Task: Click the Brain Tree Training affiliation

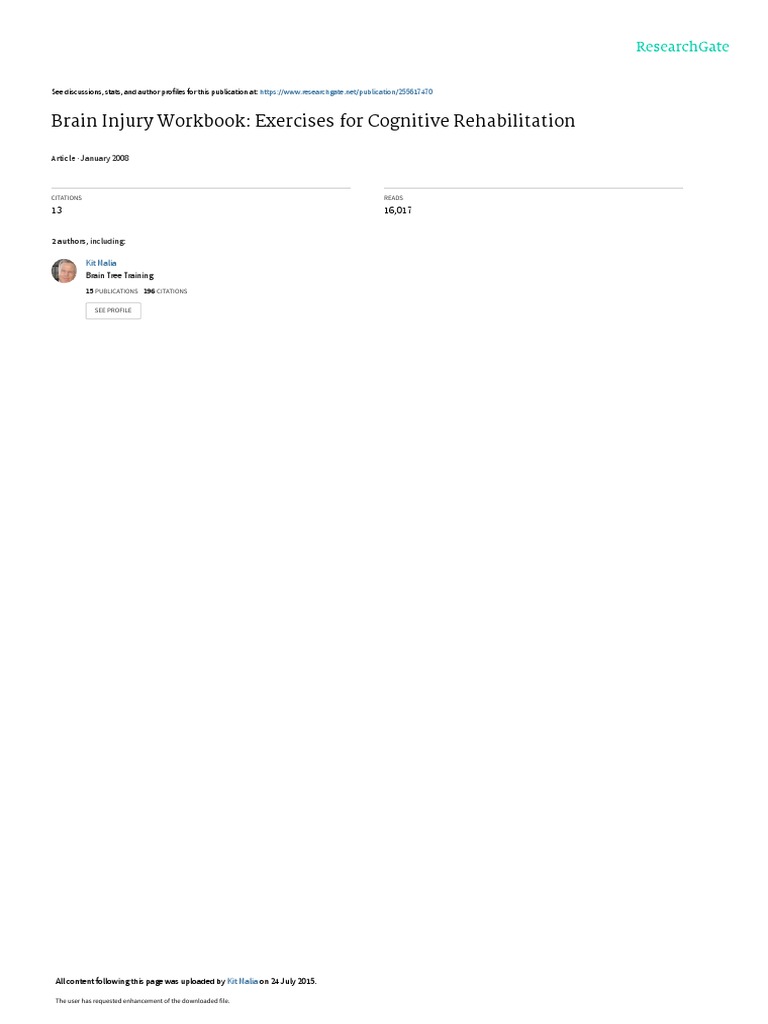Action: (120, 276)
